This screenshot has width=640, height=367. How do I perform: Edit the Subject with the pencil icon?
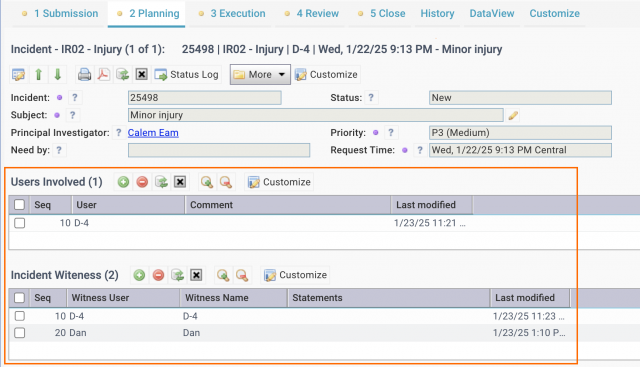point(513,116)
